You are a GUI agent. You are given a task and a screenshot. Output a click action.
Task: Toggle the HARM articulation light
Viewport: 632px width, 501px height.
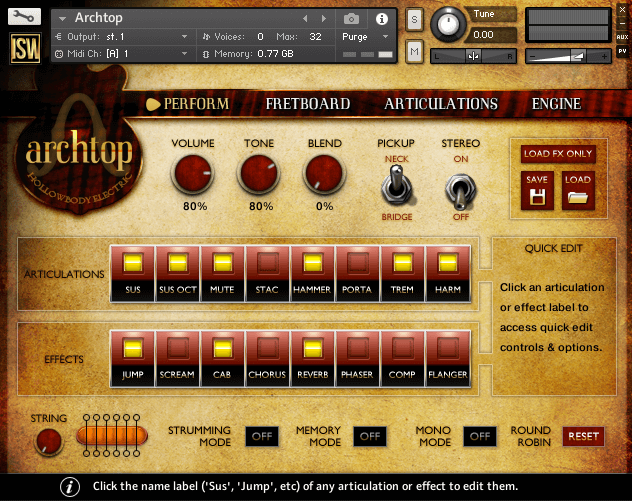[x=447, y=263]
